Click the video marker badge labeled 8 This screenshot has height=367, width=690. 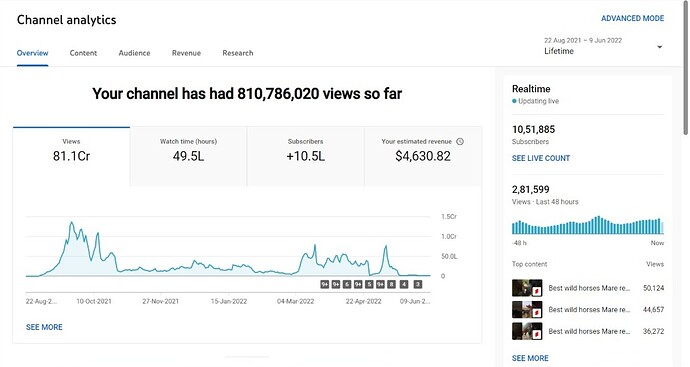(391, 284)
